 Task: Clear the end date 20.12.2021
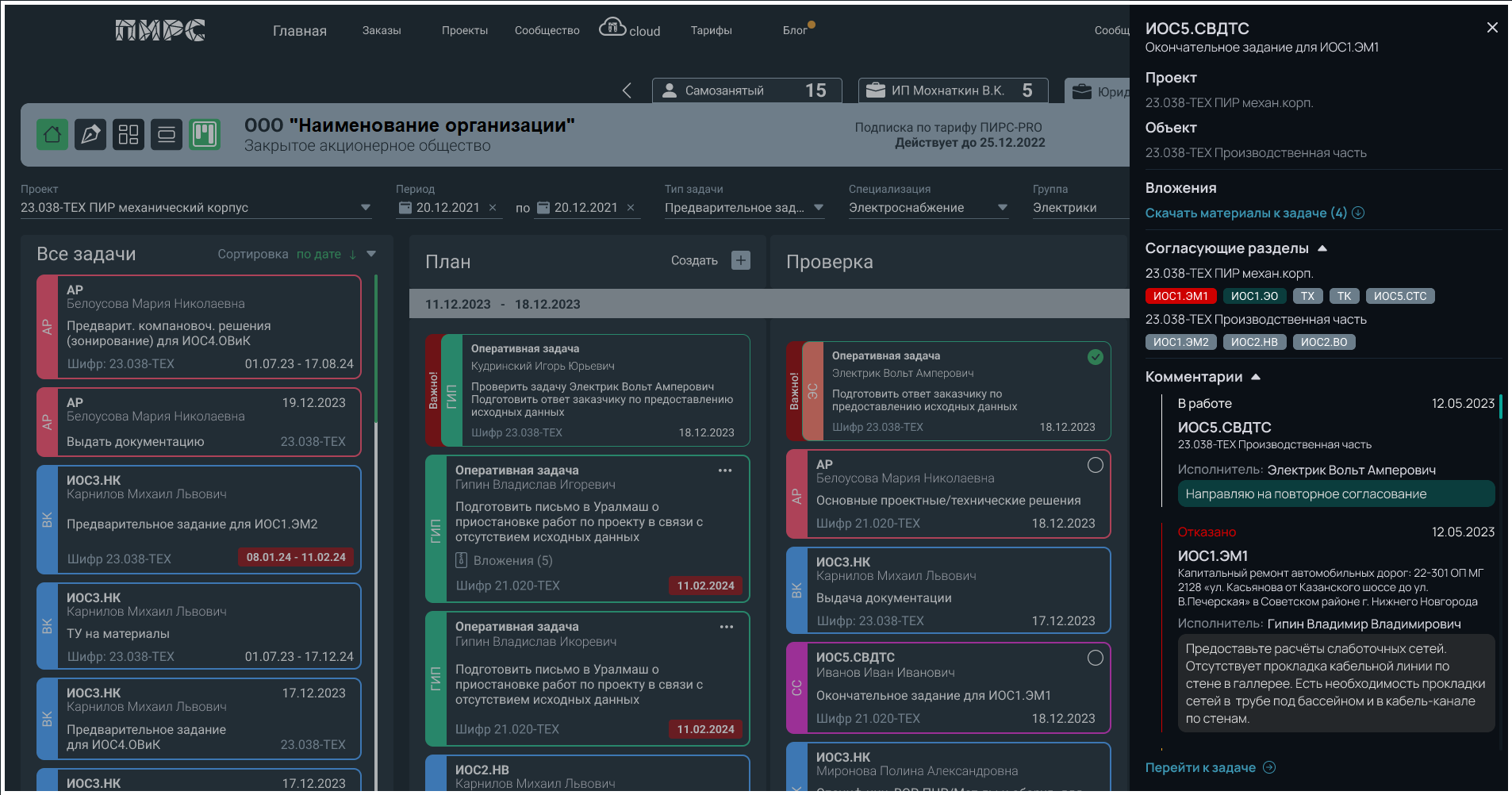[631, 208]
